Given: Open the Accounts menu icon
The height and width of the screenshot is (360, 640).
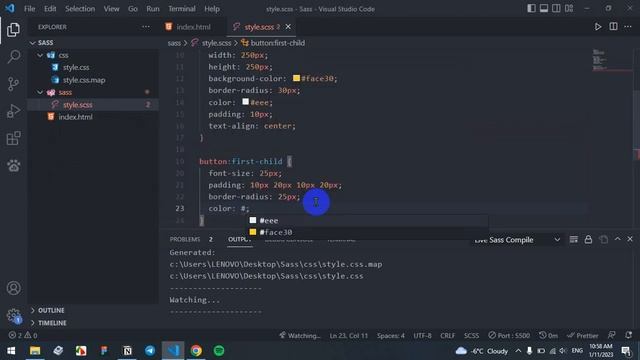Looking at the screenshot, I should point(13,288).
